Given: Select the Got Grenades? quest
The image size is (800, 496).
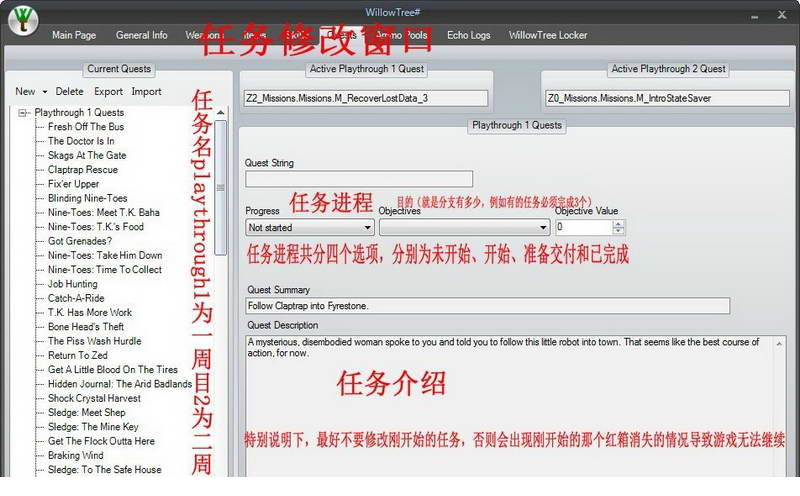Looking at the screenshot, I should coord(80,241).
